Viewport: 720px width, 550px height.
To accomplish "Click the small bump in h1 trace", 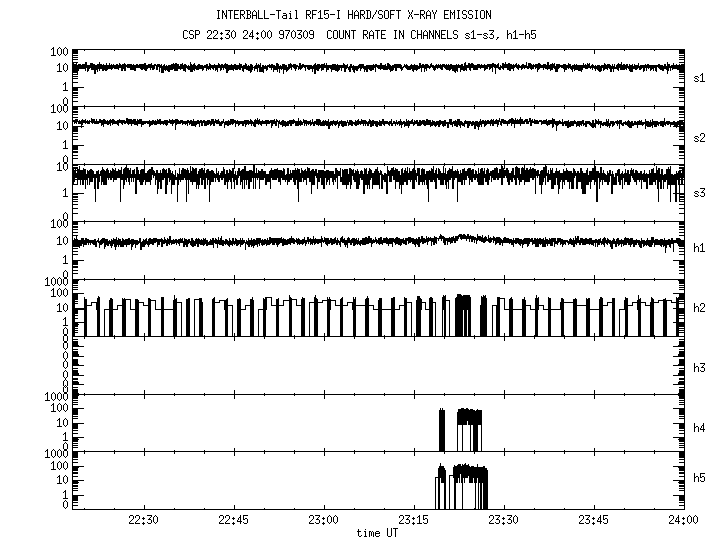I will tap(462, 238).
